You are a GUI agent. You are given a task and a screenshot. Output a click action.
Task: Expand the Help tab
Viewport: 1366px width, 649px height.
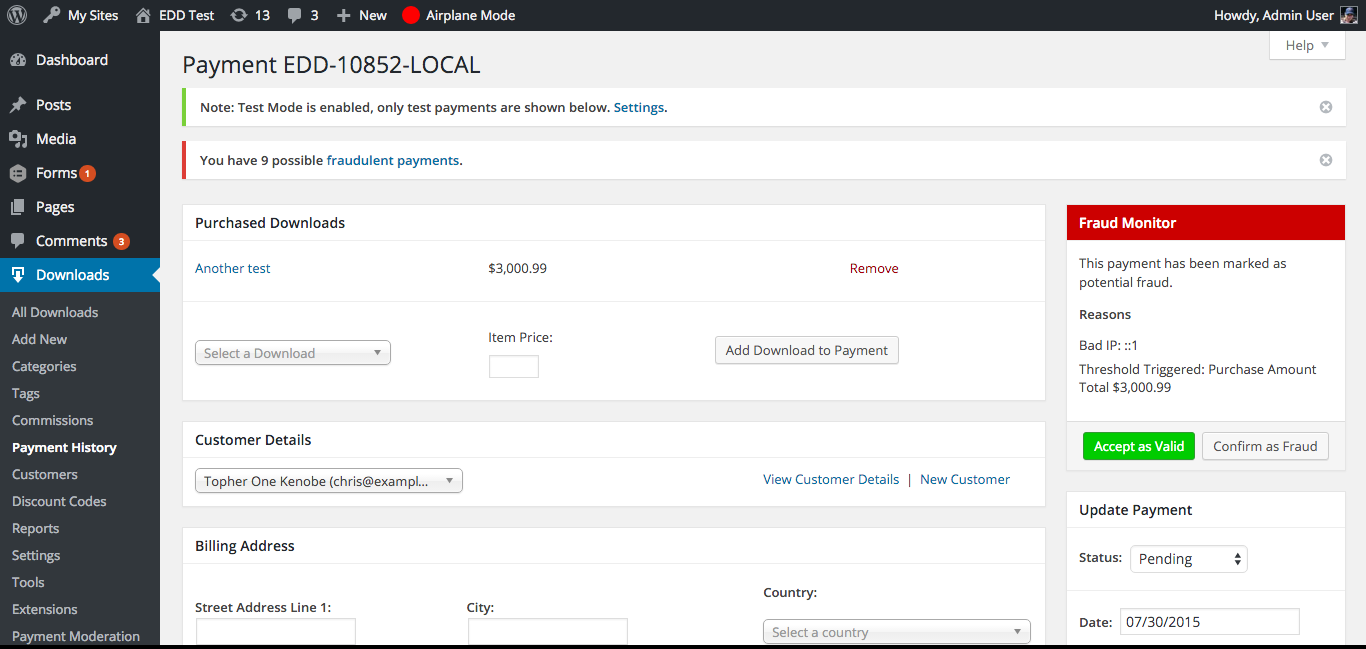[x=1307, y=45]
